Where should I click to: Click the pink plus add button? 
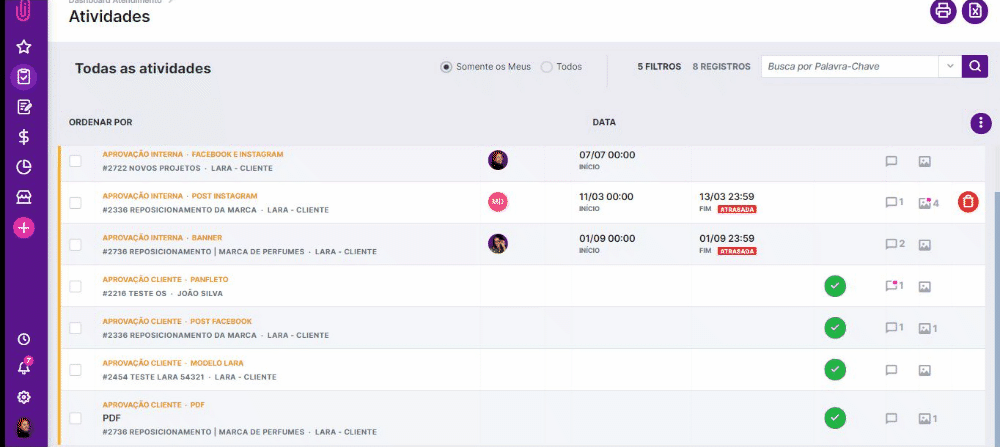[24, 228]
